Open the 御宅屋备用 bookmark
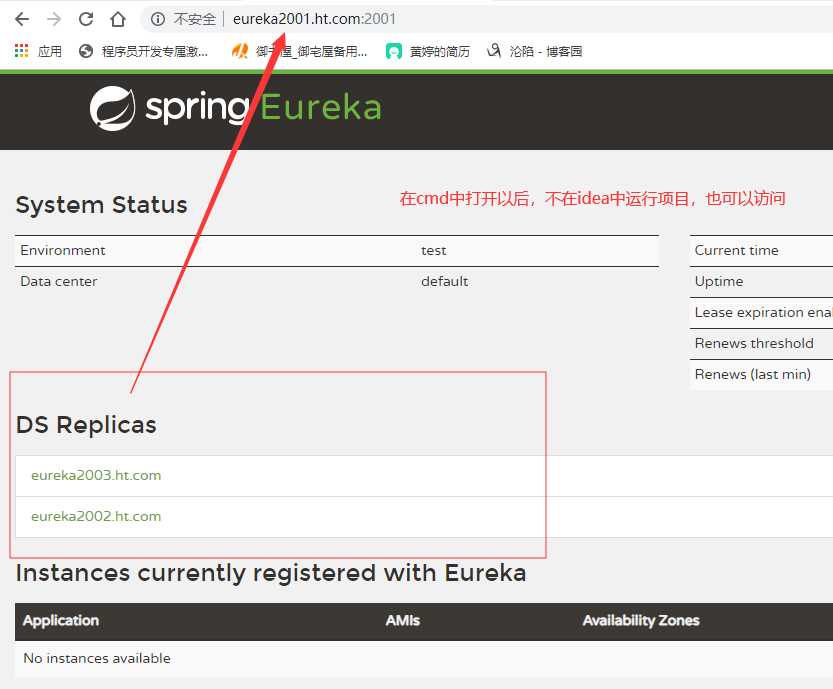The height and width of the screenshot is (689, 833). 299,51
